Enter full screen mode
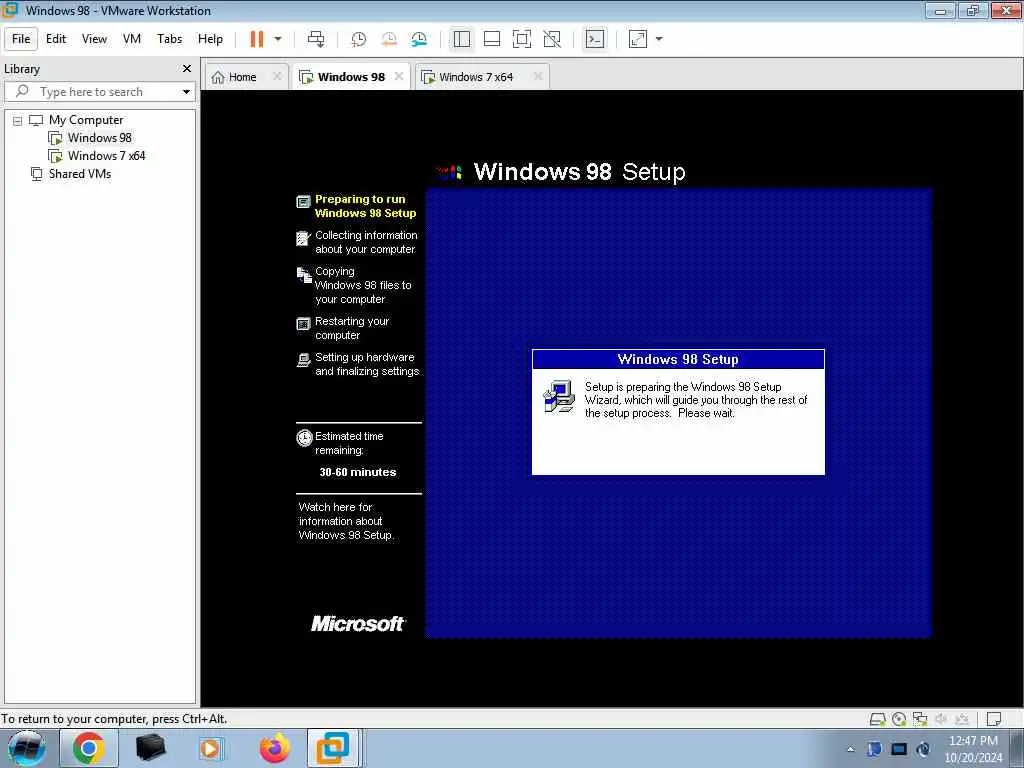Viewport: 1024px width, 768px height. pos(522,39)
